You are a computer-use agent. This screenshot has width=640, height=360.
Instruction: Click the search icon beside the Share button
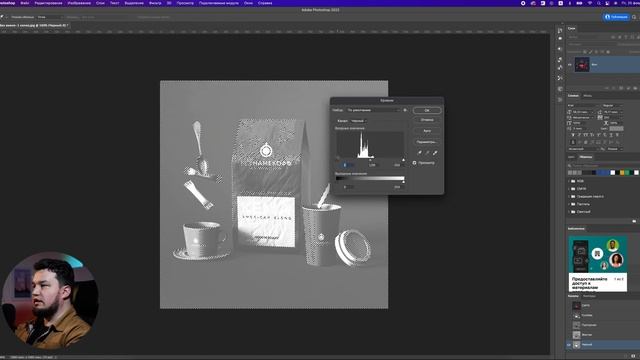634,17
